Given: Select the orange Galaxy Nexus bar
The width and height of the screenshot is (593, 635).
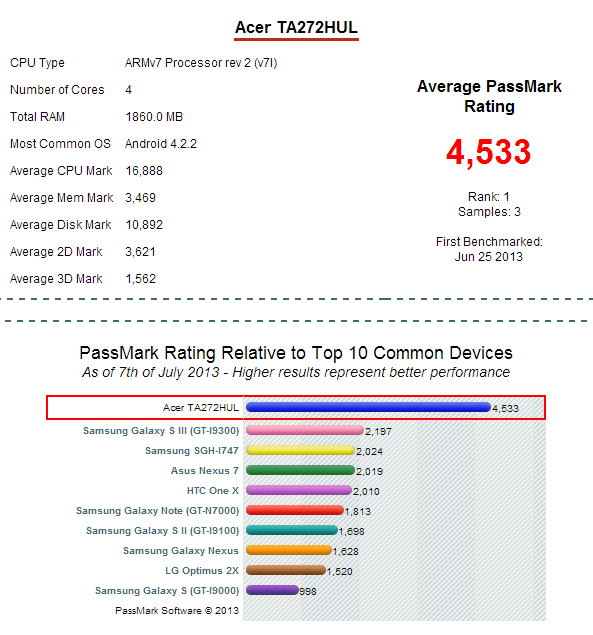Looking at the screenshot, I should coord(289,550).
